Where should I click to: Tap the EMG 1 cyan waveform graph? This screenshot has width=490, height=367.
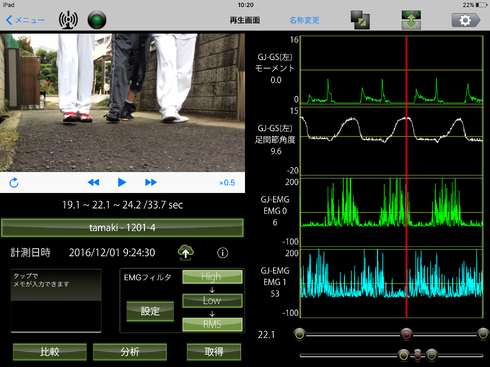tap(392, 284)
